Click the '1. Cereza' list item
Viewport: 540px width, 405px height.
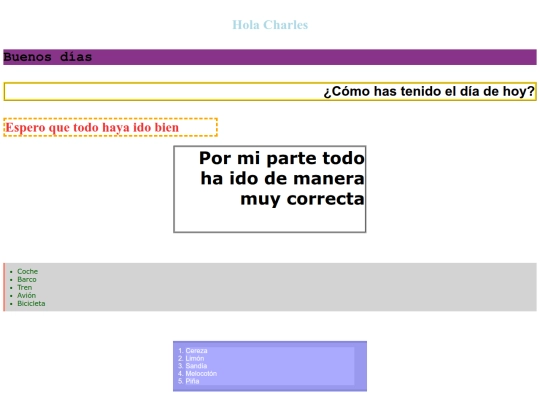pyautogui.click(x=193, y=351)
